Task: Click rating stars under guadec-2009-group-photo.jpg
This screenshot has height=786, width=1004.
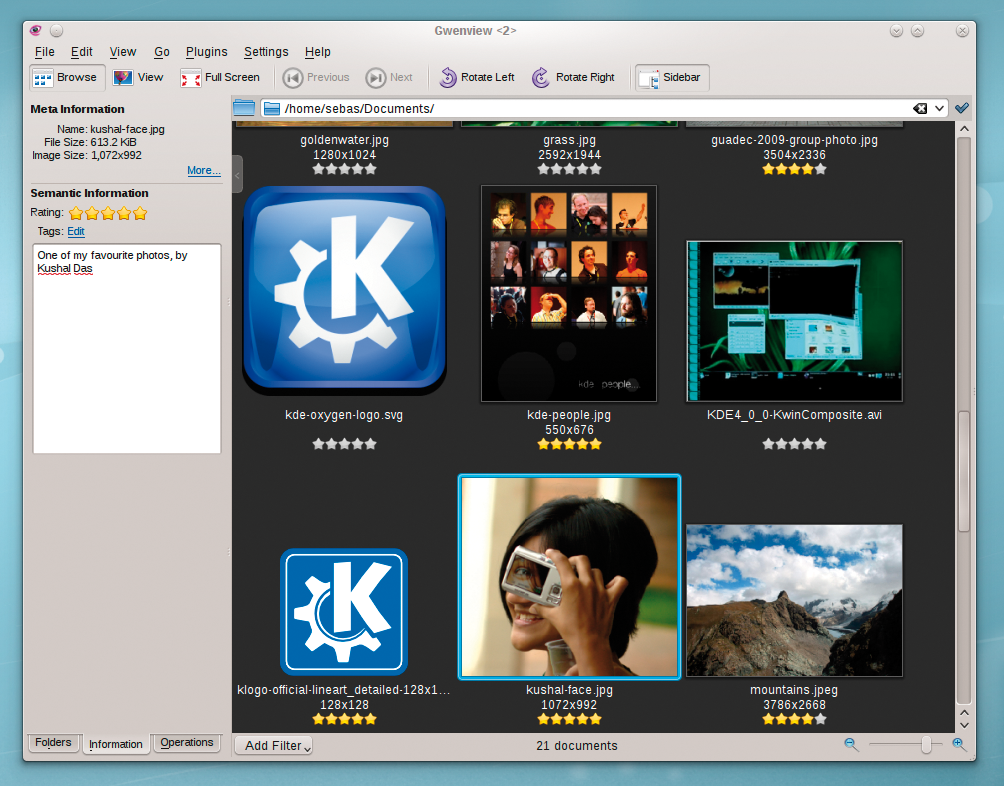Action: (x=794, y=169)
